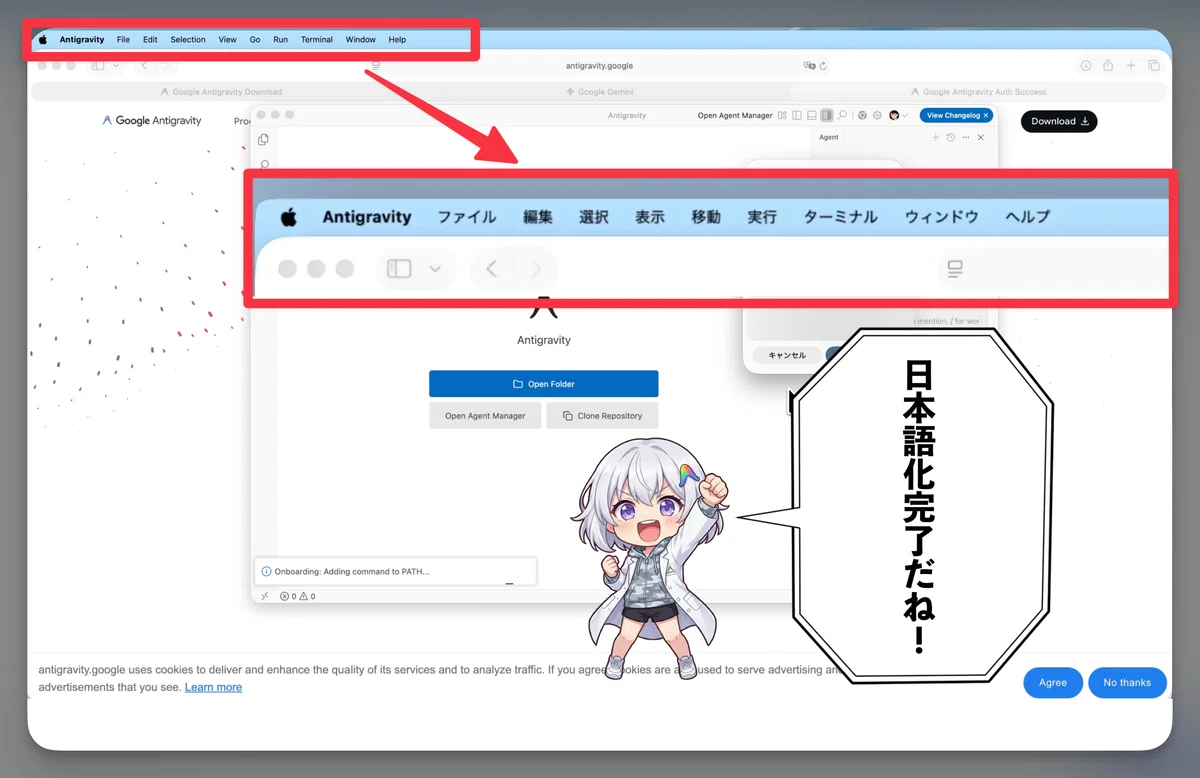Click the black Download button on website
The width and height of the screenshot is (1200, 778).
coord(1059,121)
